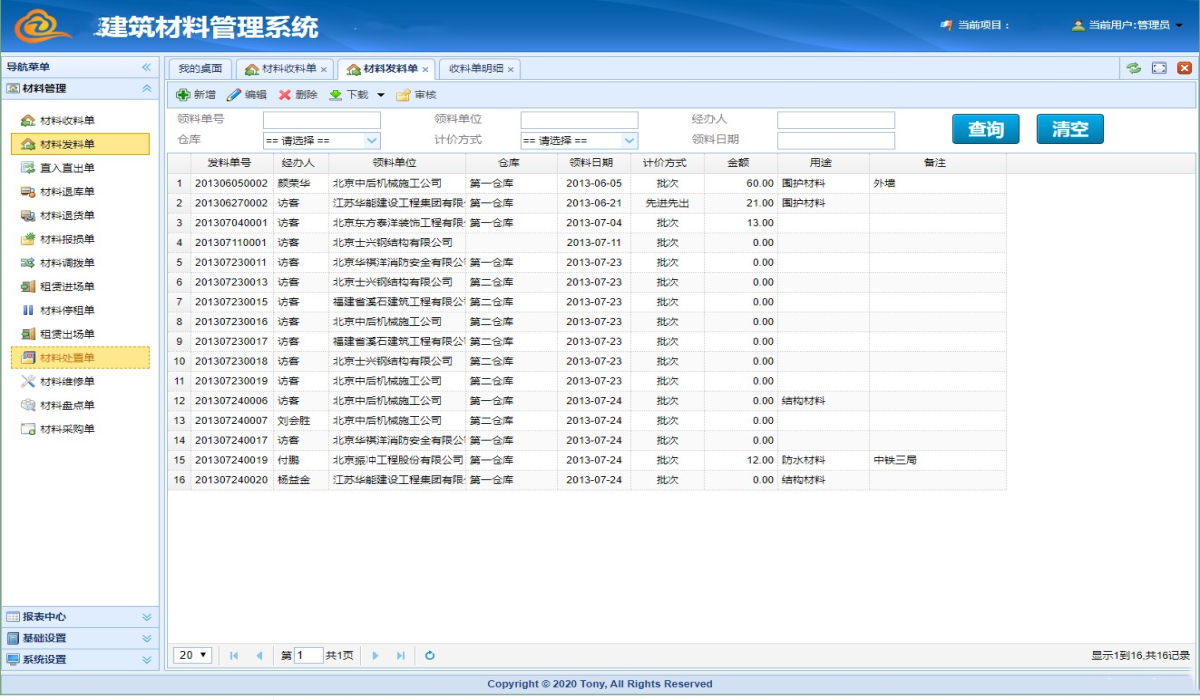The image size is (1200, 700).
Task: Click 下载 download toolbar button
Action: coord(349,95)
